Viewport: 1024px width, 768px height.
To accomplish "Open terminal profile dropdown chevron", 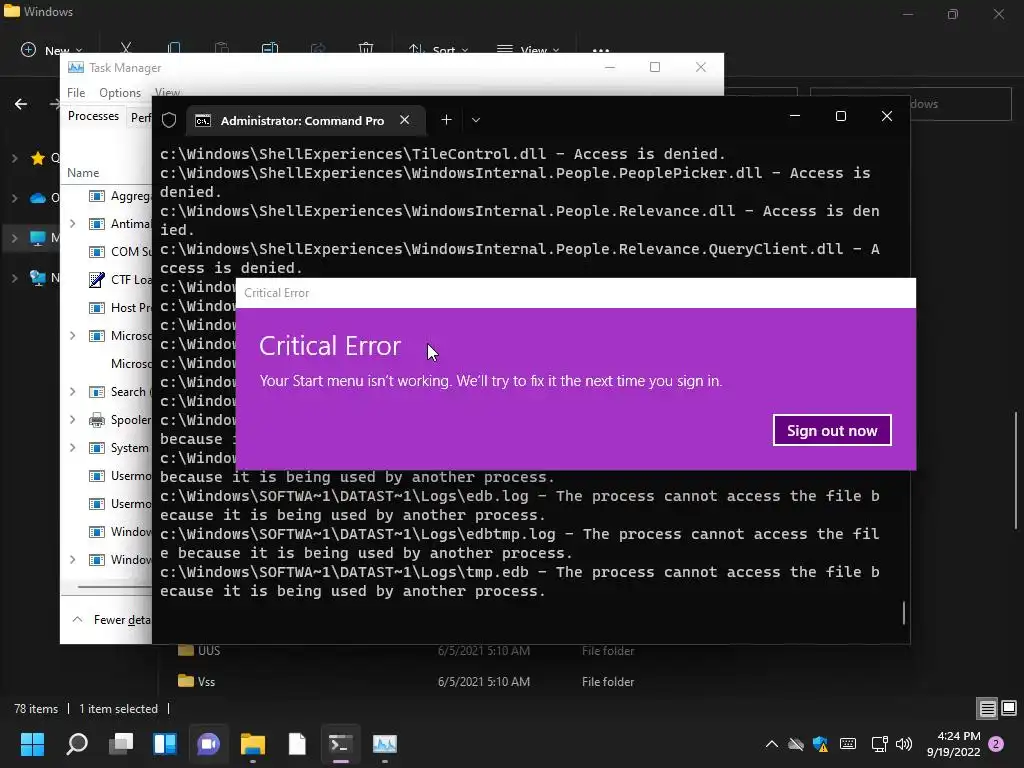I will (476, 120).
